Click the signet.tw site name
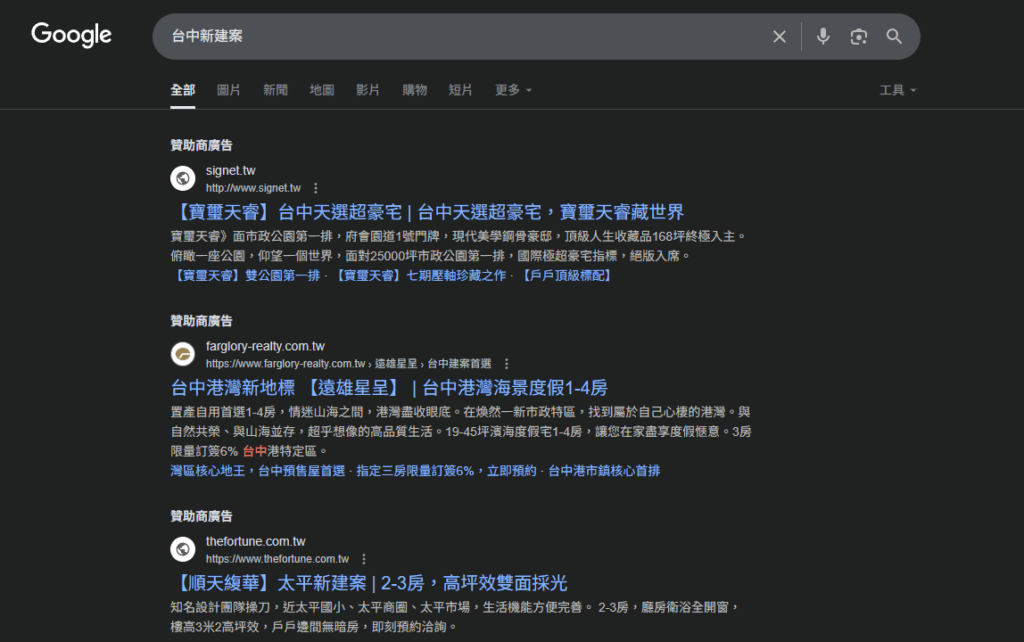Viewport: 1024px width, 642px height. [x=231, y=170]
